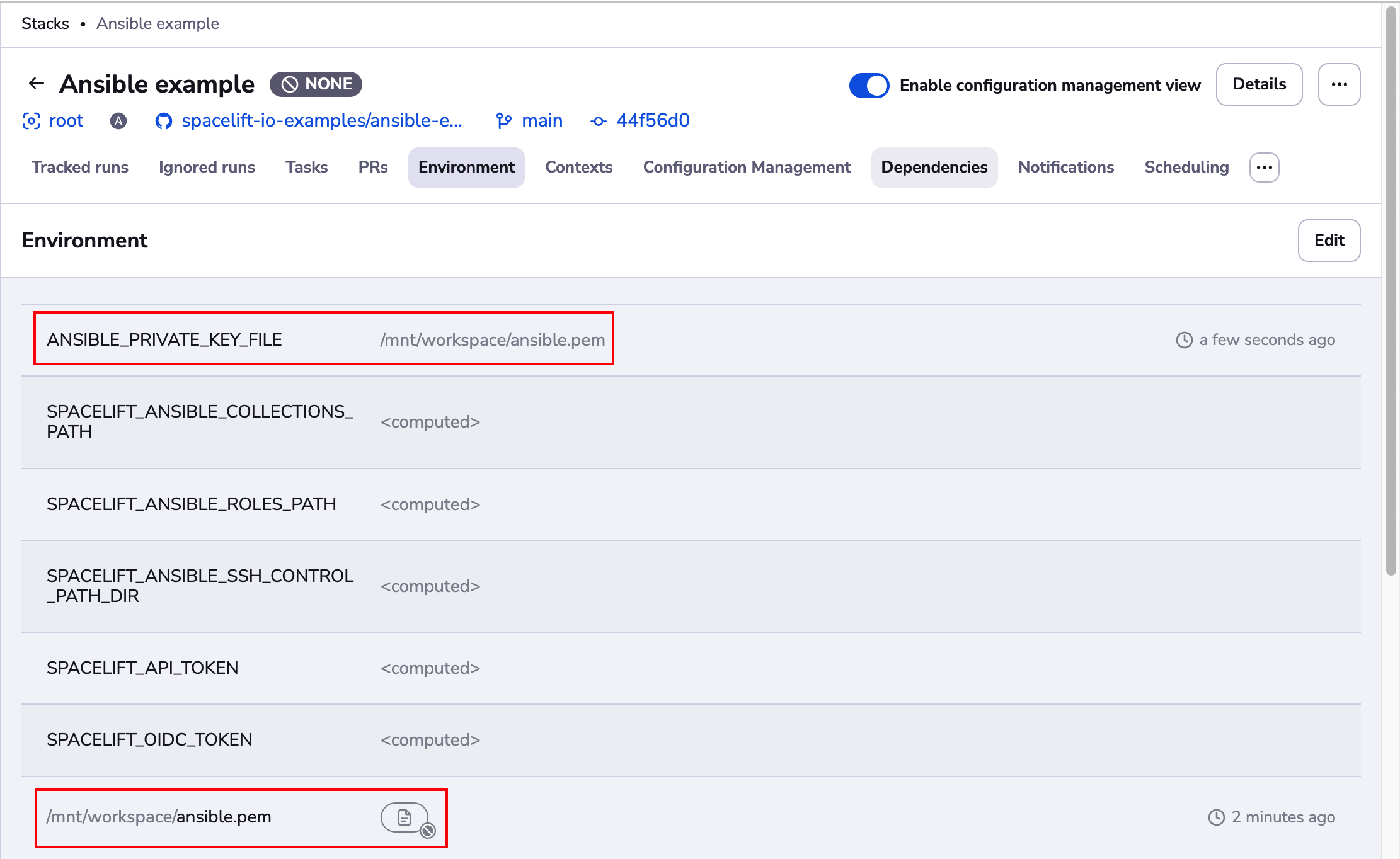This screenshot has width=1400, height=859.
Task: Click the NONE status badge on Ansible example
Action: coord(316,84)
